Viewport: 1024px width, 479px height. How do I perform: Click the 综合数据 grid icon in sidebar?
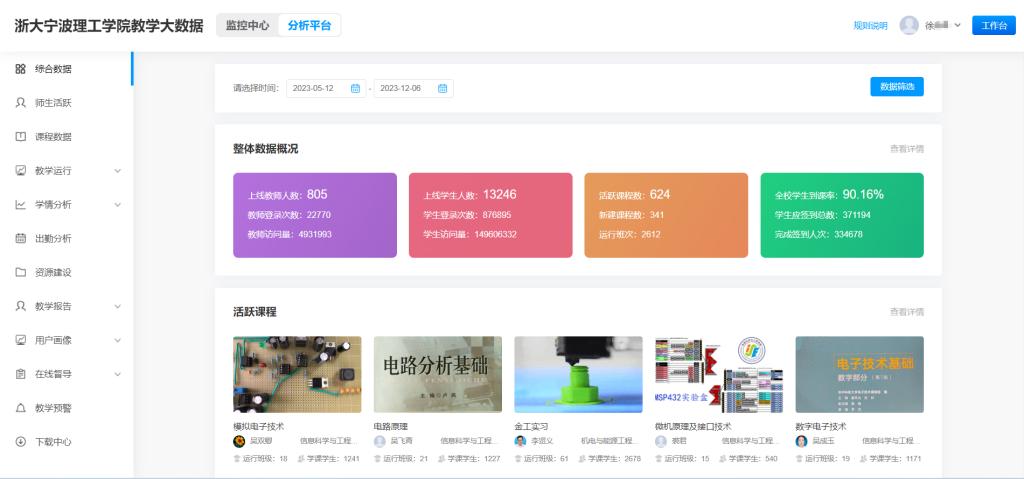(x=20, y=69)
